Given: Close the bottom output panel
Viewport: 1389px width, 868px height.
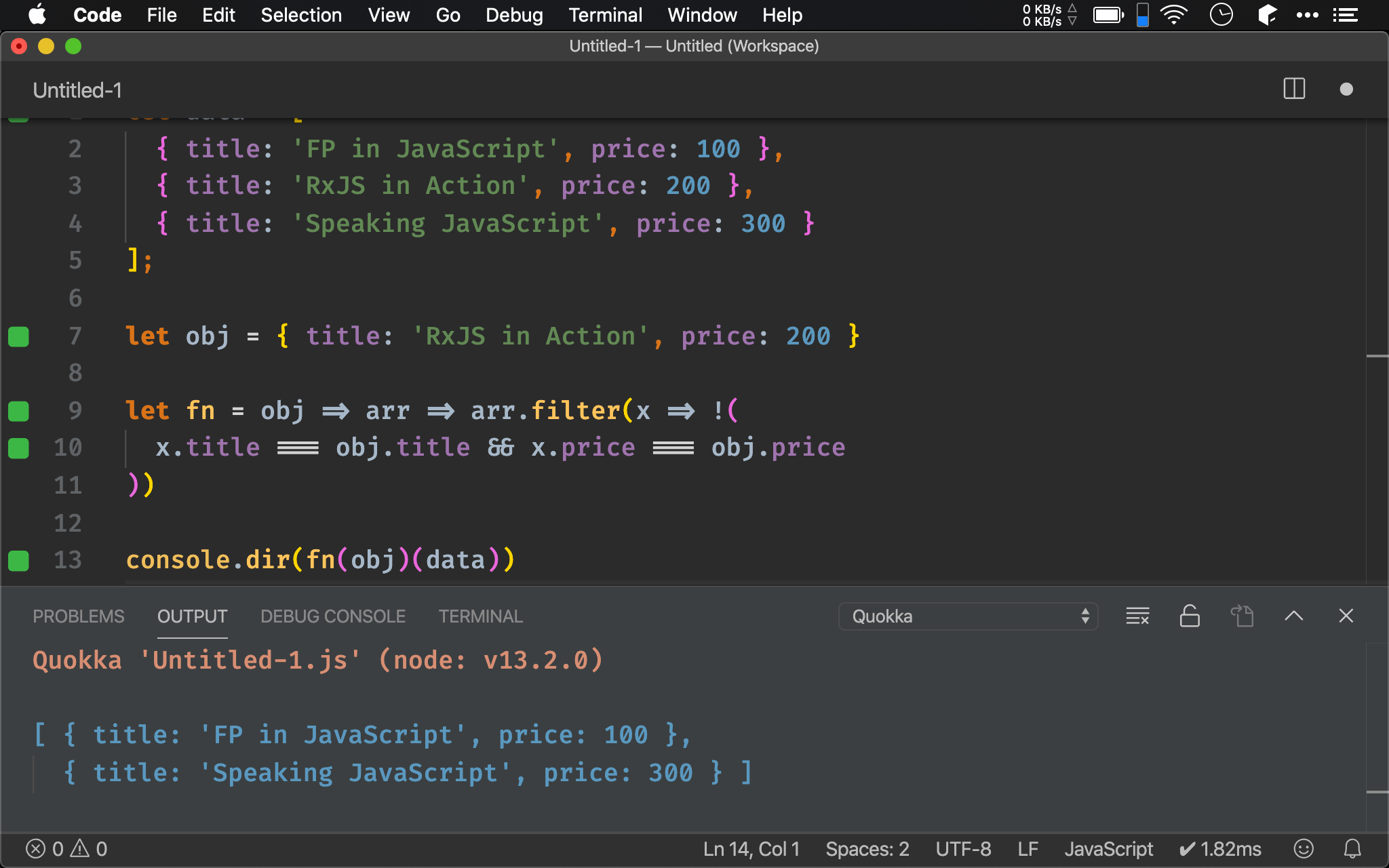Looking at the screenshot, I should tap(1346, 616).
